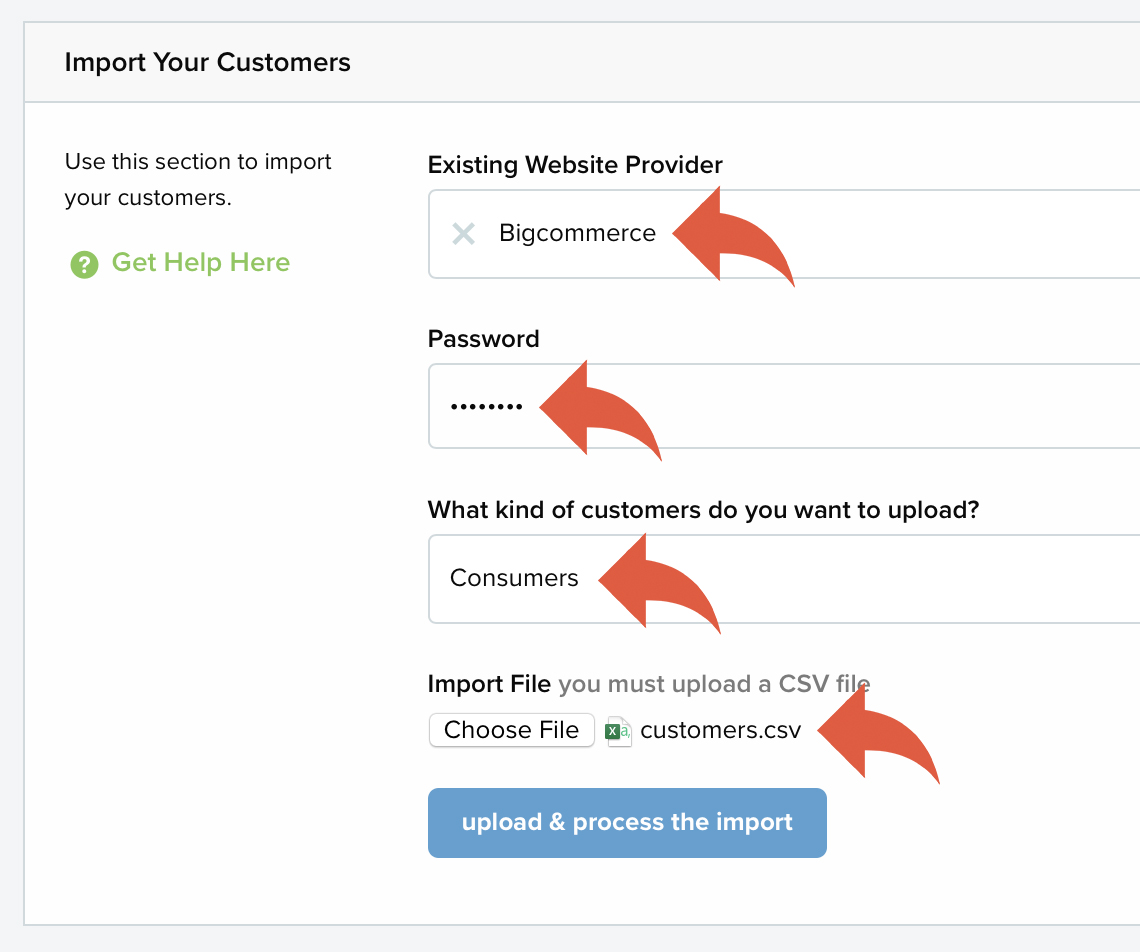The width and height of the screenshot is (1140, 952).
Task: Click the Excel icon beside customers.csv
Action: pyautogui.click(x=618, y=731)
